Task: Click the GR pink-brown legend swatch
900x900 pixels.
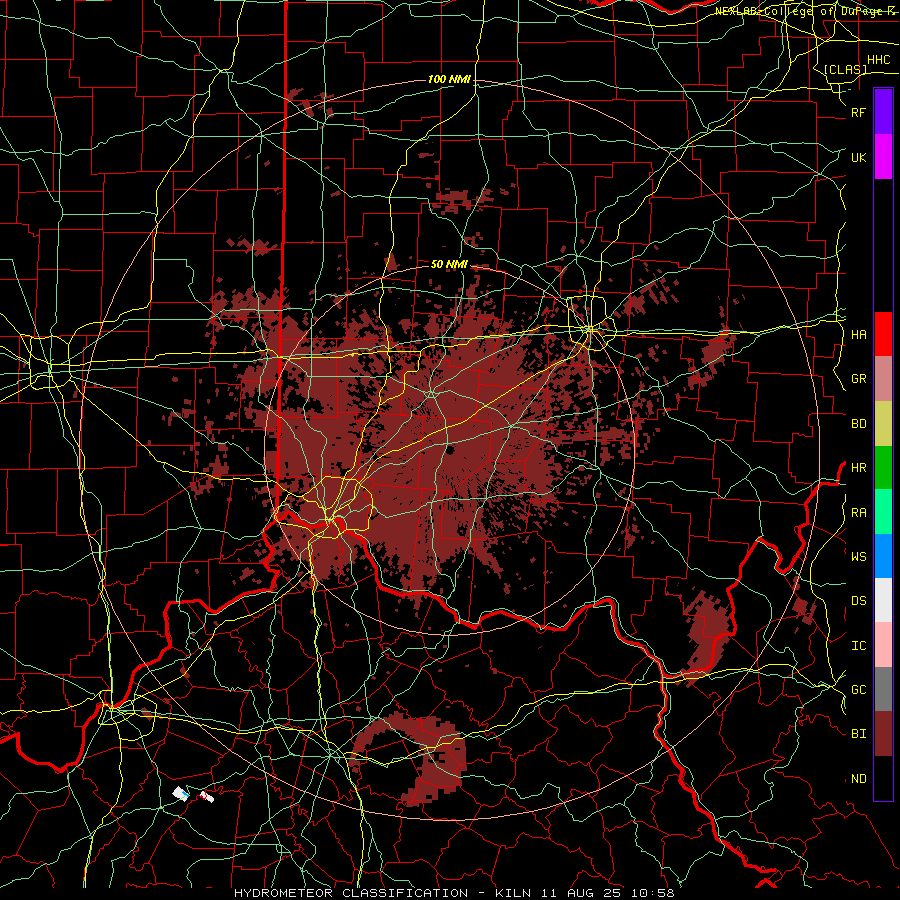Action: [883, 378]
